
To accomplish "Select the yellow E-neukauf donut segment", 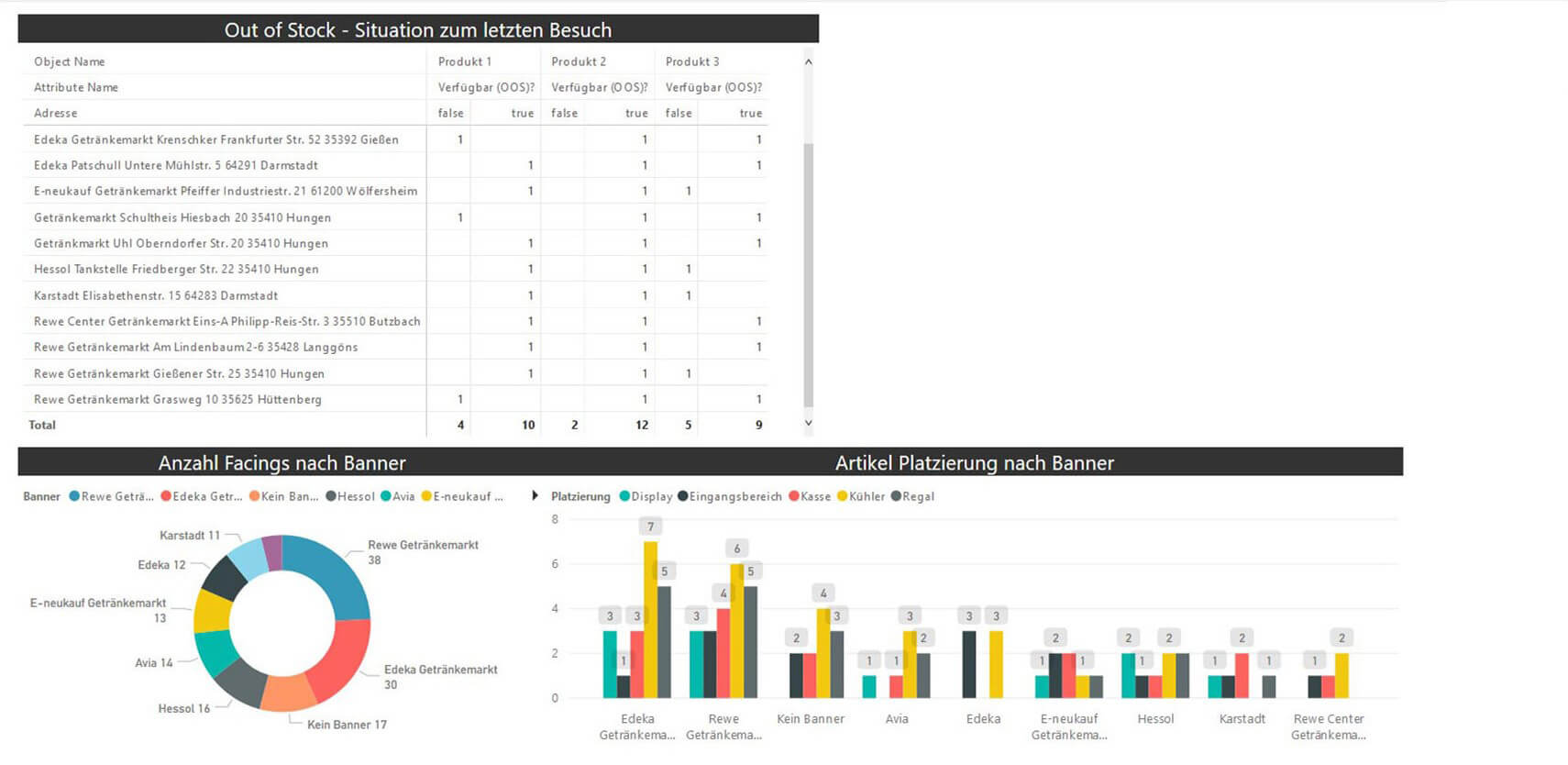I will (212, 611).
